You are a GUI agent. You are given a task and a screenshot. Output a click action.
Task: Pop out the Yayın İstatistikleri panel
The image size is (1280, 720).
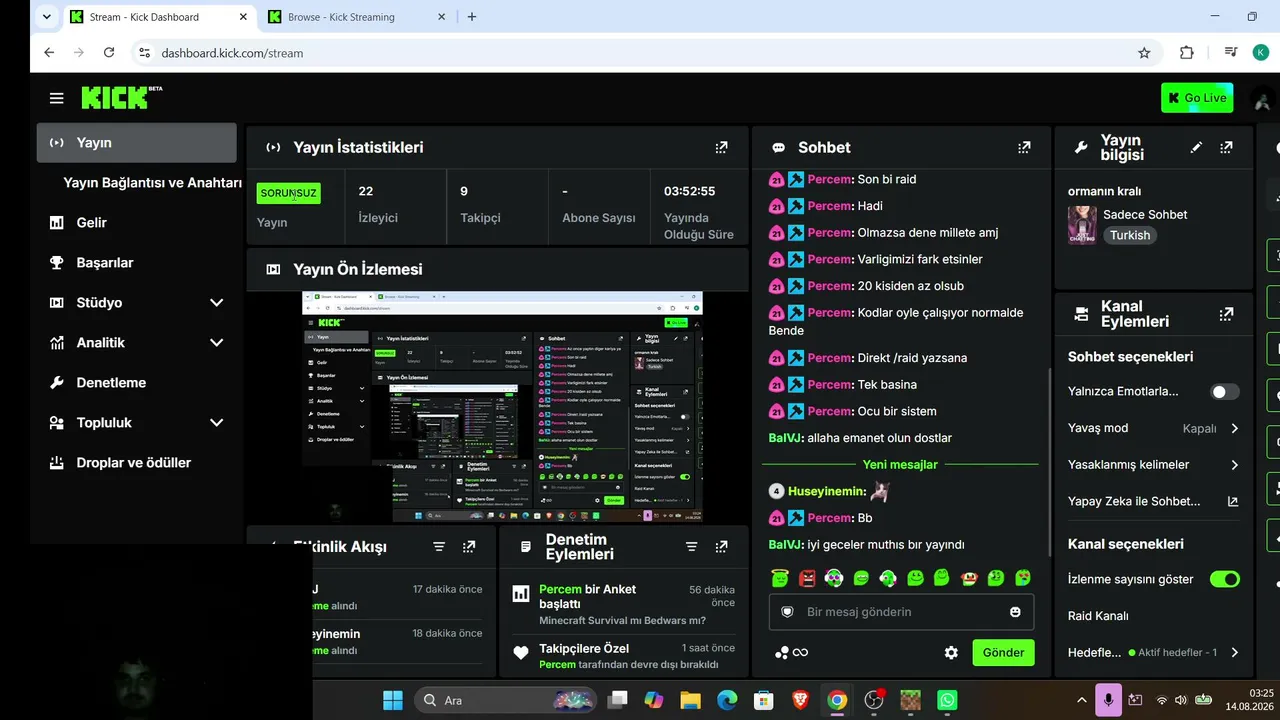[x=721, y=147]
